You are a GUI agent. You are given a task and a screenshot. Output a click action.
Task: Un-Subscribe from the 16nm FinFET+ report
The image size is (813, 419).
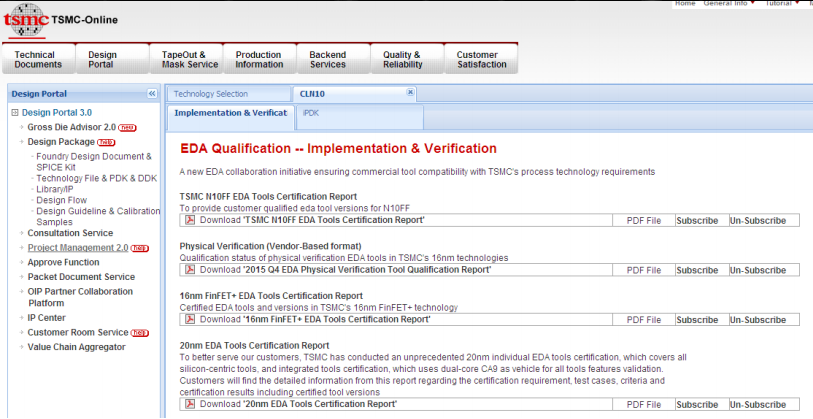[758, 320]
